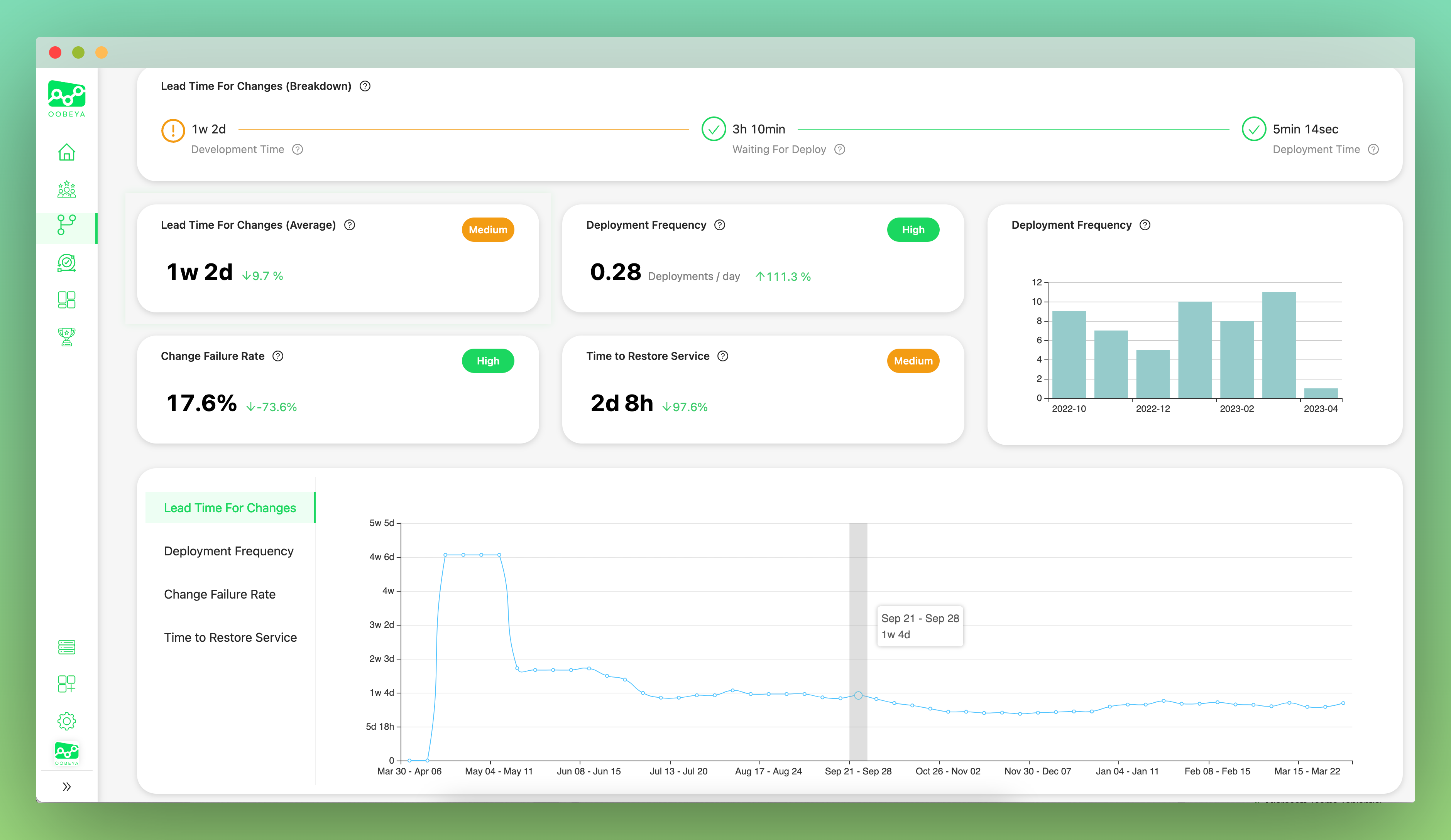Open the dashboard grid layout icon
Viewport: 1451px width, 840px height.
pos(66,300)
